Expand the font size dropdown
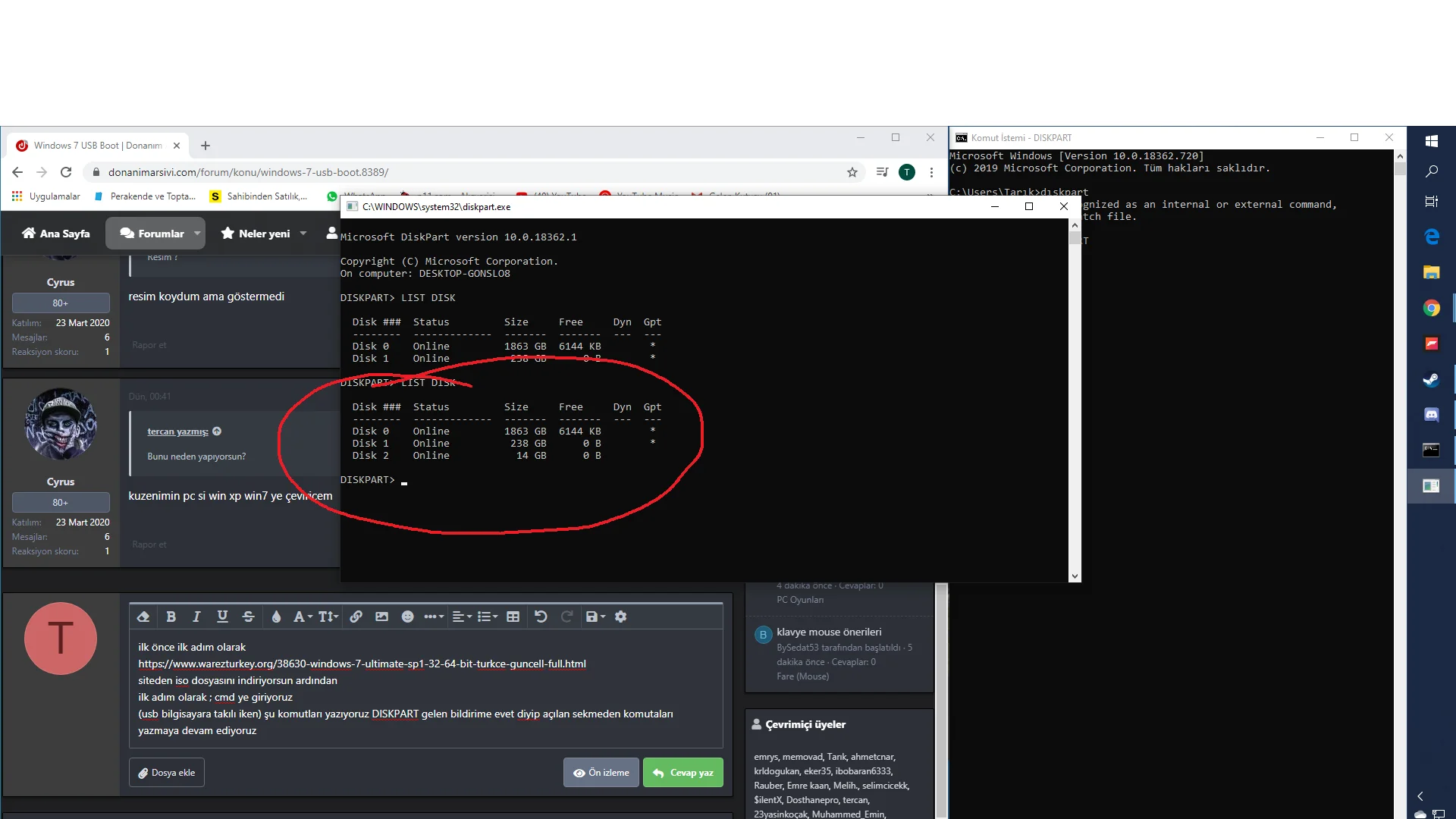This screenshot has width=1456, height=819. pos(328,617)
